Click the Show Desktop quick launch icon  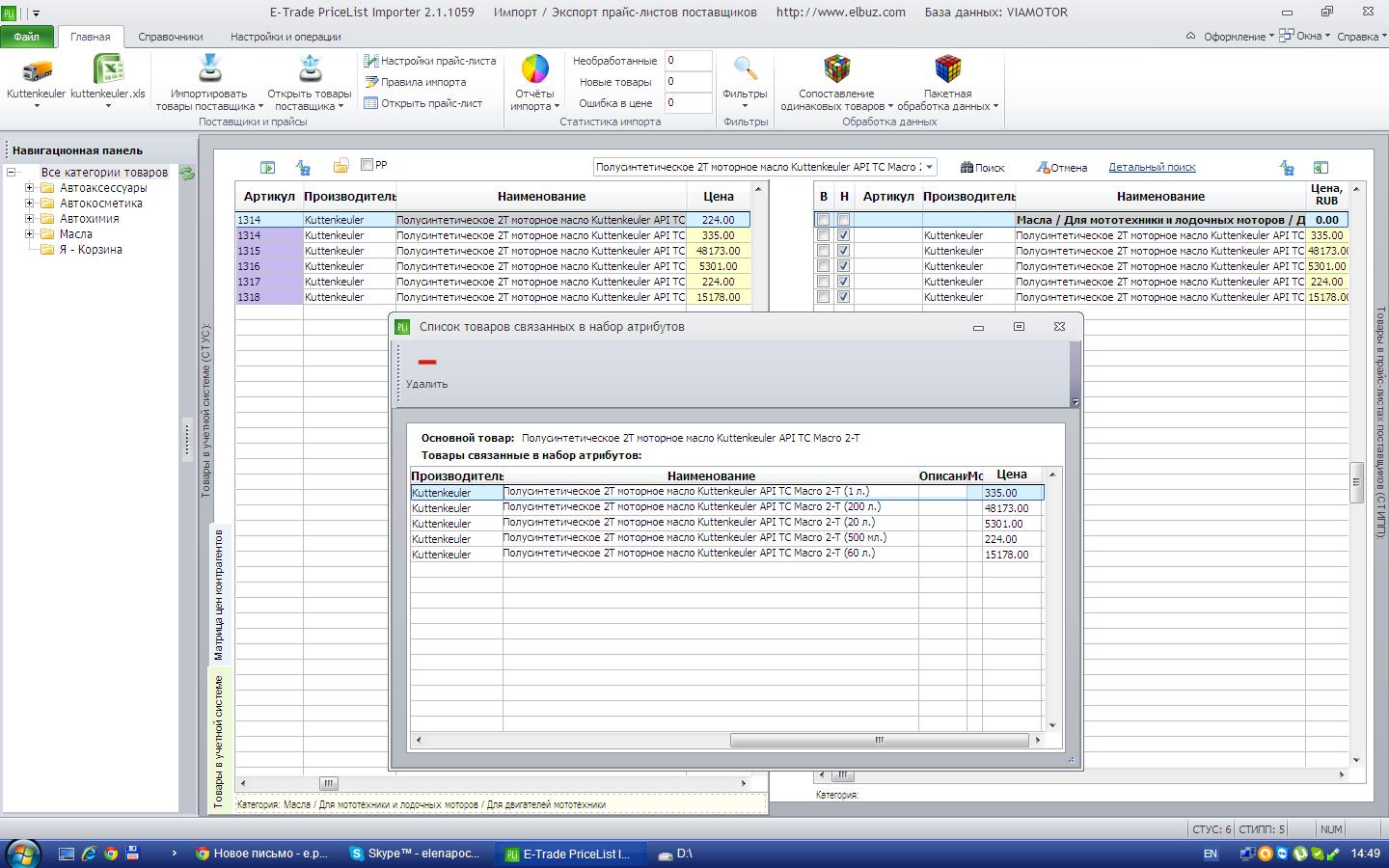pos(67,854)
